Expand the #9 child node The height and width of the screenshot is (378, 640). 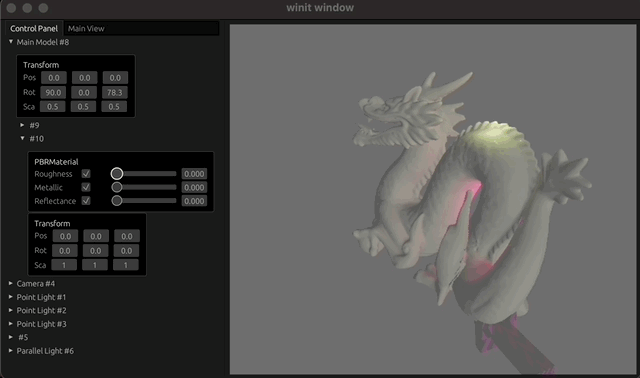tap(22, 125)
